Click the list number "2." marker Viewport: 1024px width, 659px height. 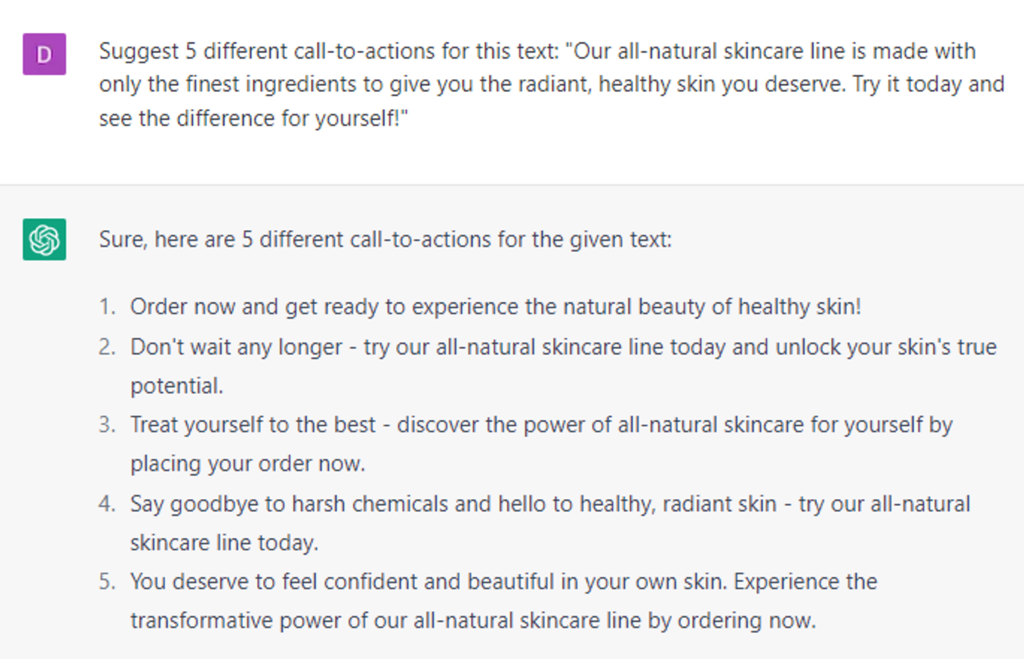click(107, 347)
